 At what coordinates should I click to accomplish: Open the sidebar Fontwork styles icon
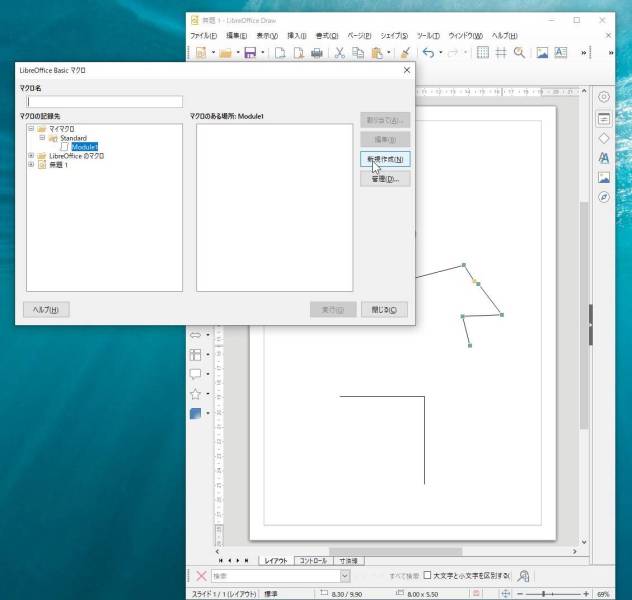[x=604, y=158]
